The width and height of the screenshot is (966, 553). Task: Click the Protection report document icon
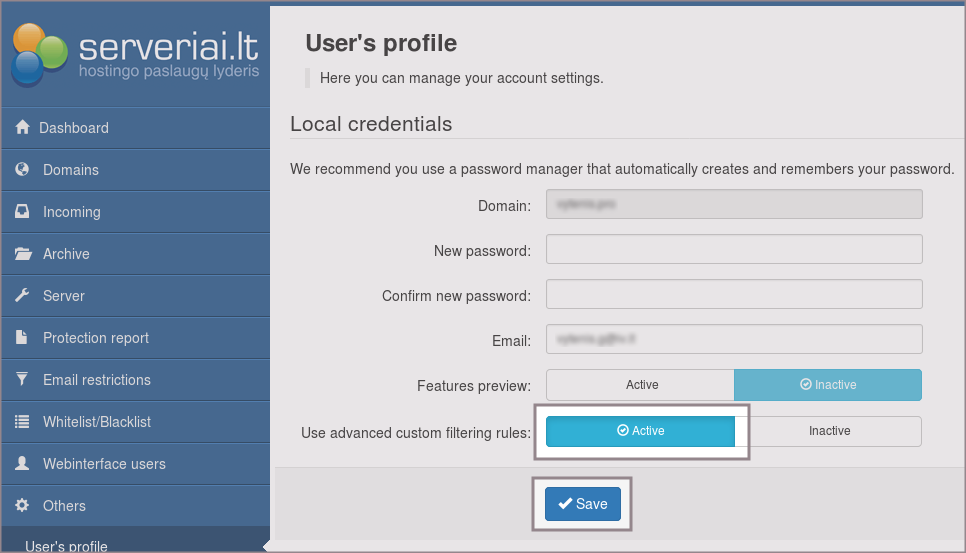click(22, 338)
